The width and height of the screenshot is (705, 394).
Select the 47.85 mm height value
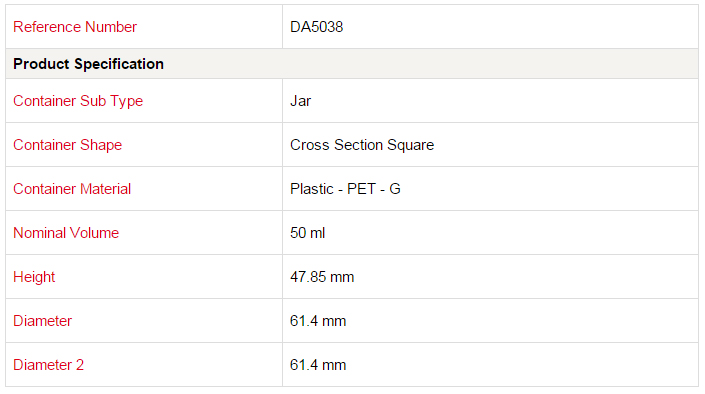(322, 277)
